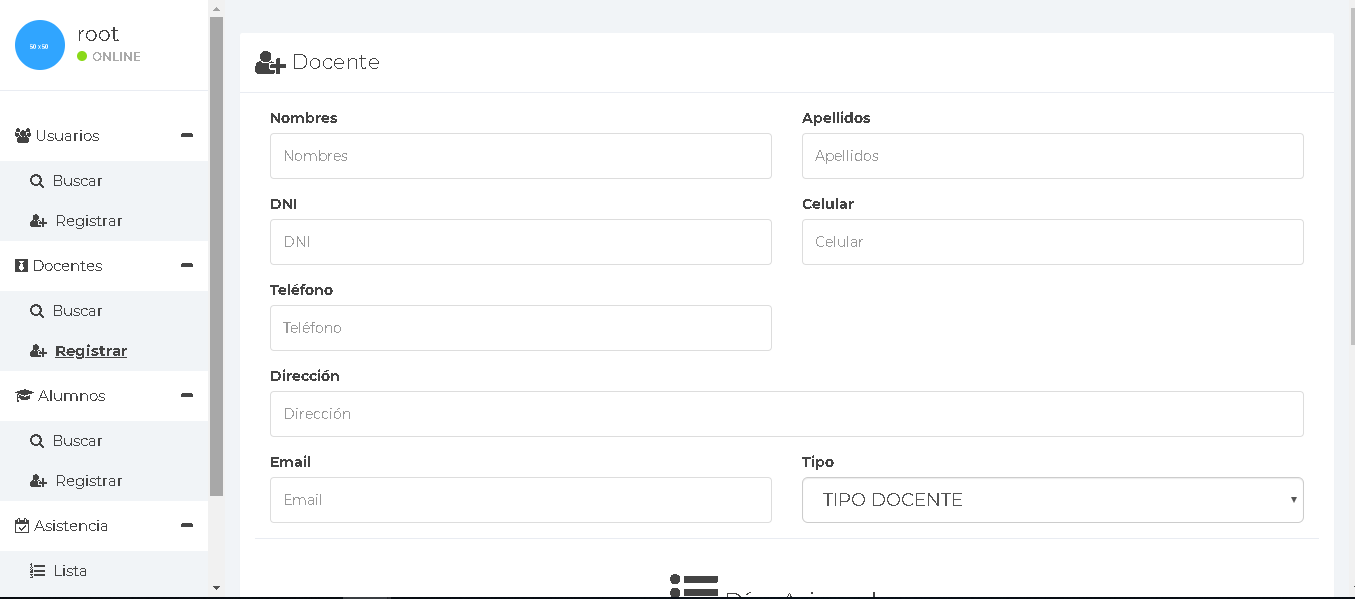This screenshot has height=599, width=1355.
Task: Open Buscar under Docentes
Action: click(x=77, y=311)
